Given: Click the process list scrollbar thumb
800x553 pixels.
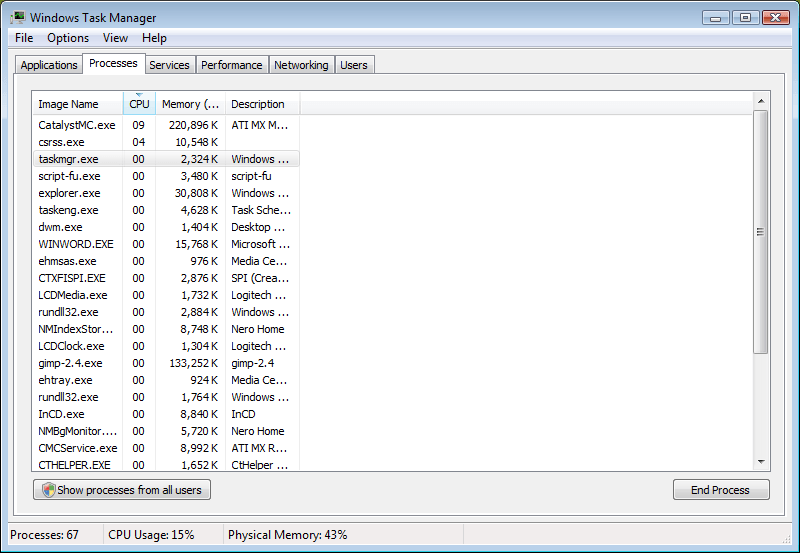Looking at the screenshot, I should pyautogui.click(x=761, y=232).
